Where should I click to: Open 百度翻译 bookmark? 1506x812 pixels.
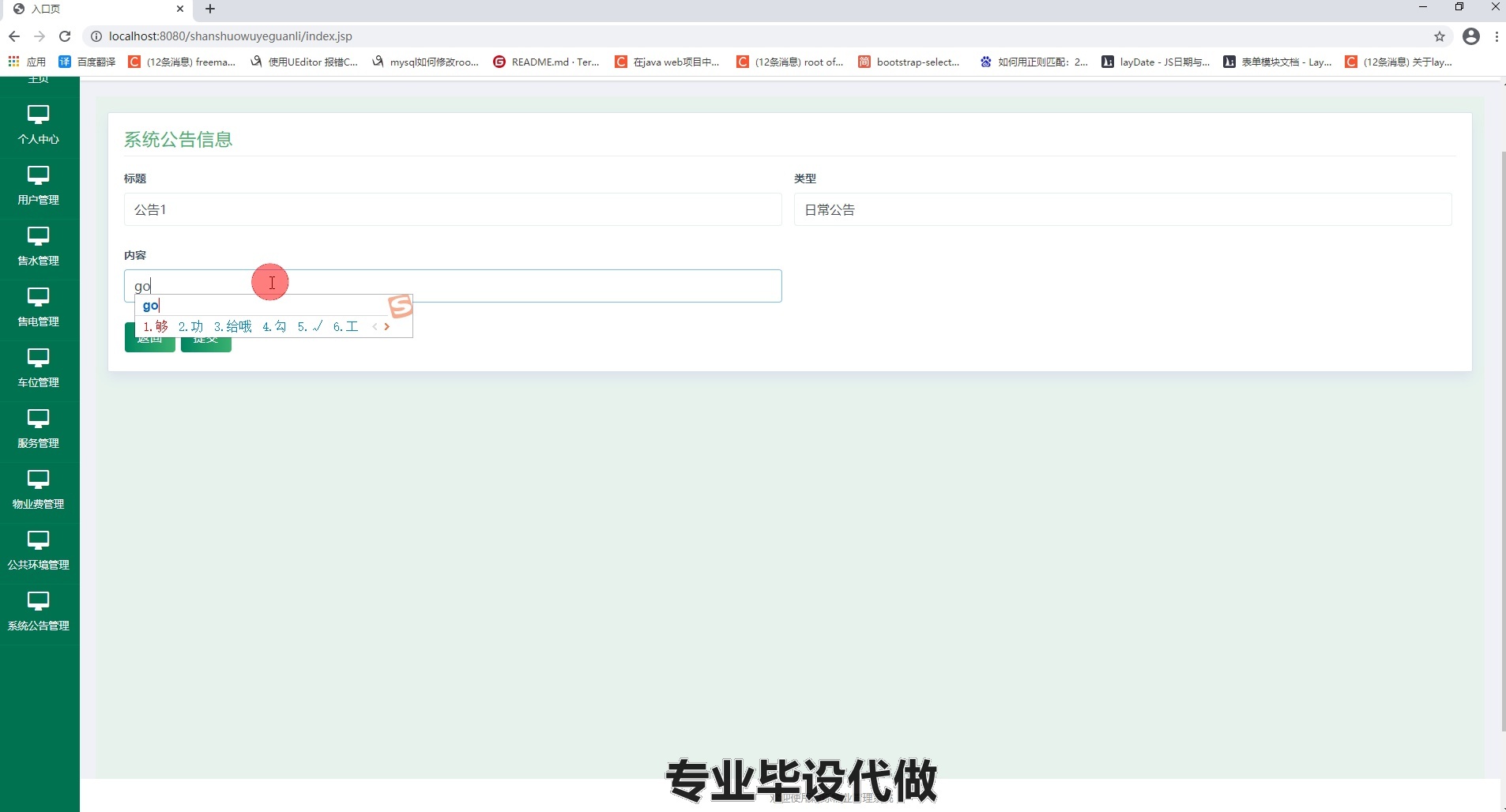point(87,62)
